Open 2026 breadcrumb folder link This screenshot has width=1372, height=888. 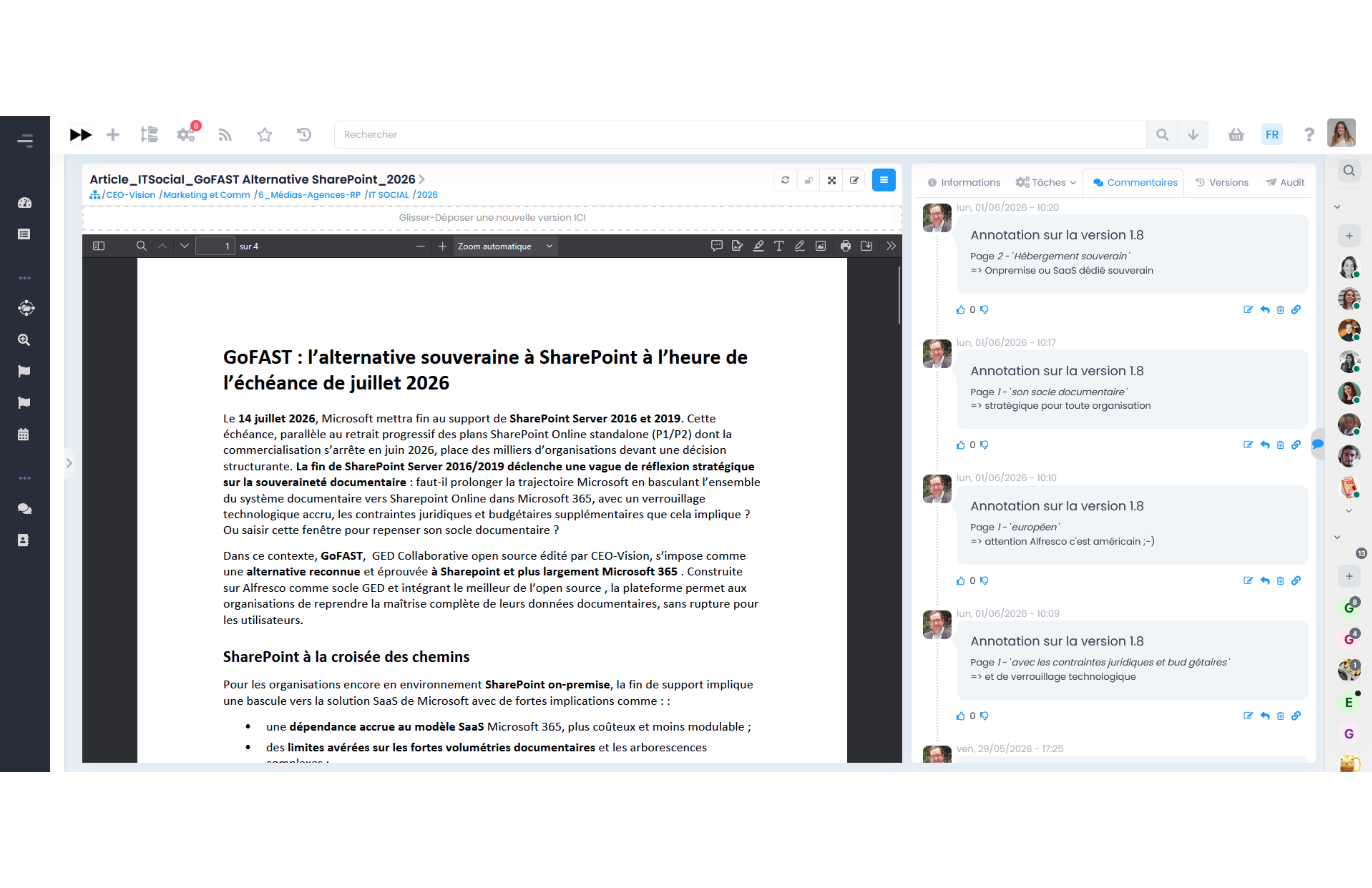point(427,195)
